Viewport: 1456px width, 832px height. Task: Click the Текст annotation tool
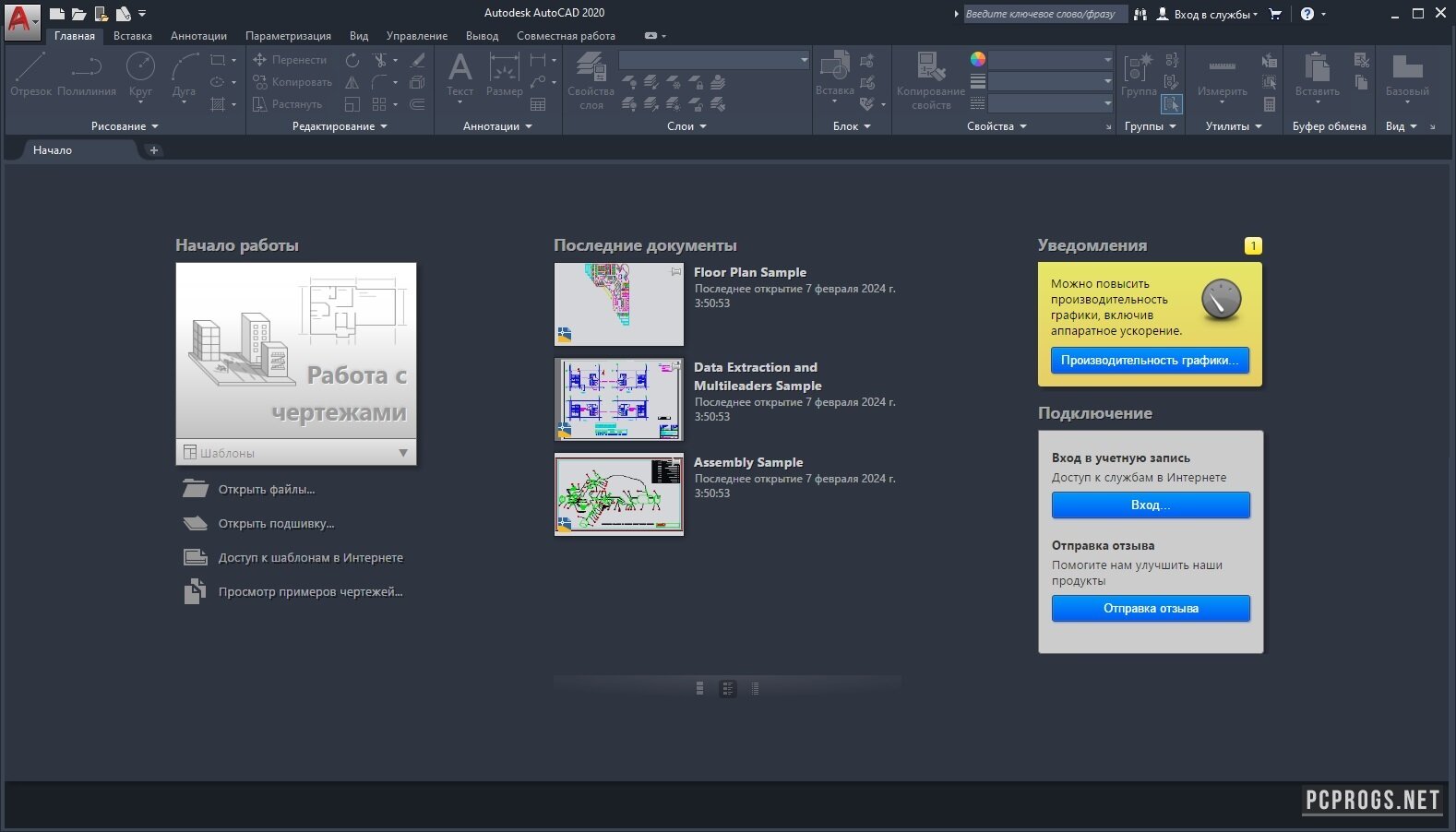(459, 74)
